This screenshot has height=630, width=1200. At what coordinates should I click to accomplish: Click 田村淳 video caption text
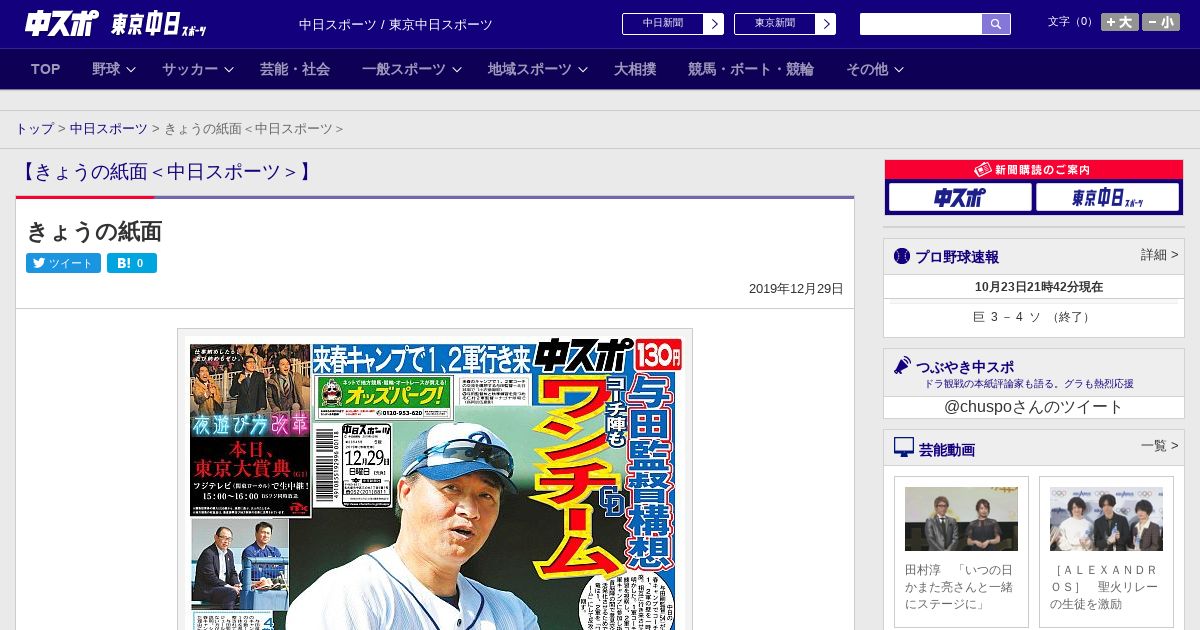tap(961, 587)
